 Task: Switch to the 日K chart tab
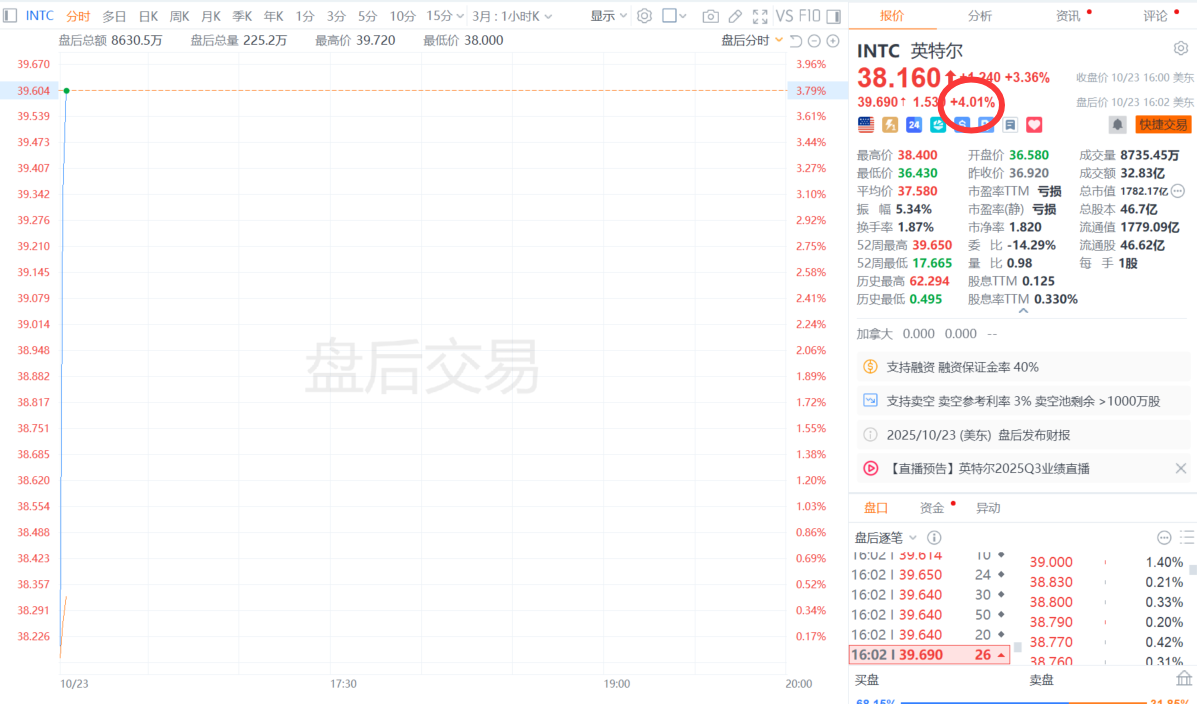(148, 16)
